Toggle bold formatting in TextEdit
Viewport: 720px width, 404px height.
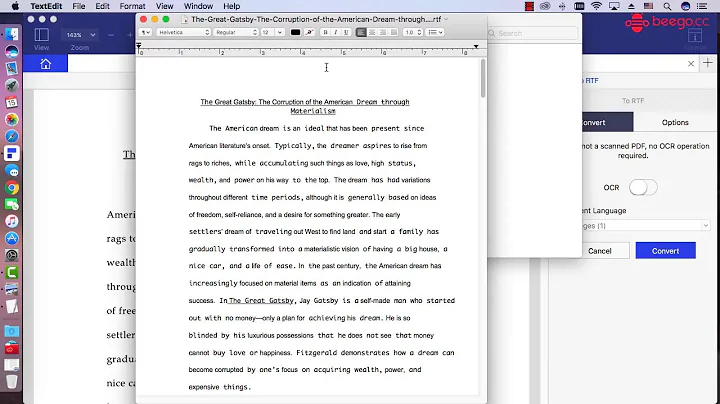(x=326, y=32)
